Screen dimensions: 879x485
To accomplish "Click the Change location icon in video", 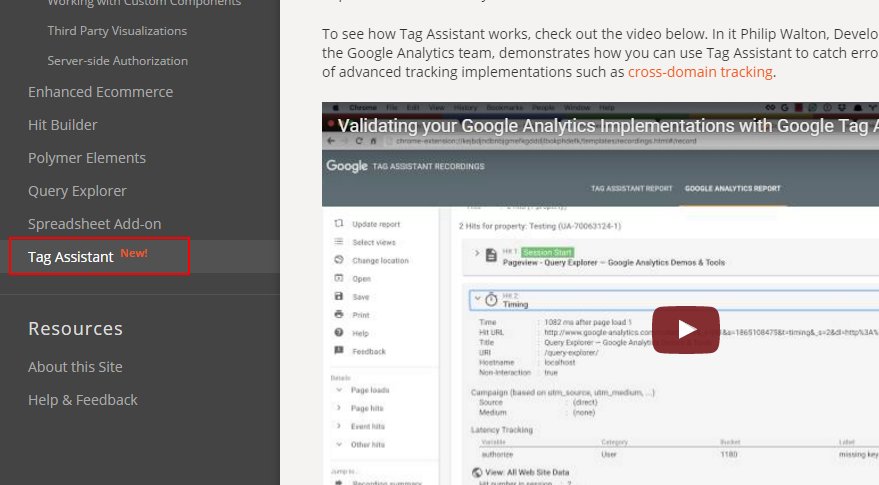I will (x=339, y=260).
